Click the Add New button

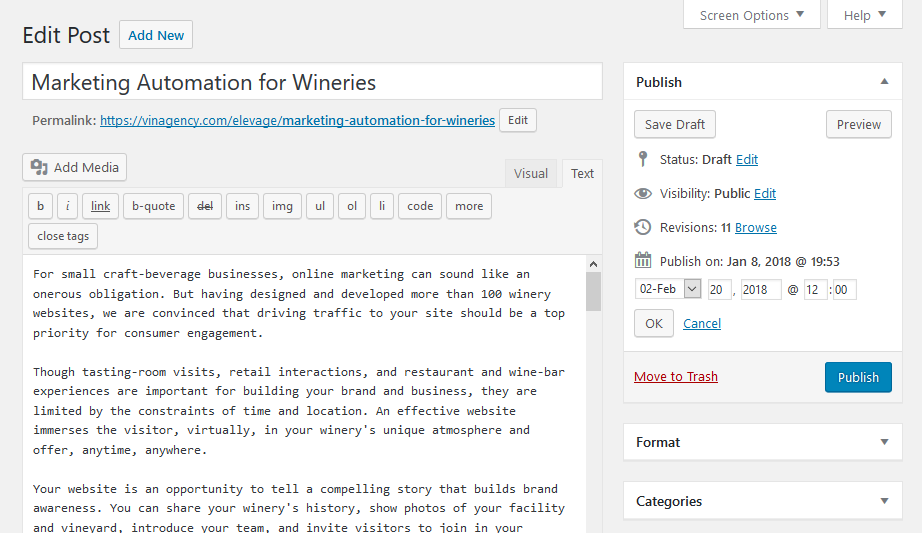pyautogui.click(x=156, y=35)
